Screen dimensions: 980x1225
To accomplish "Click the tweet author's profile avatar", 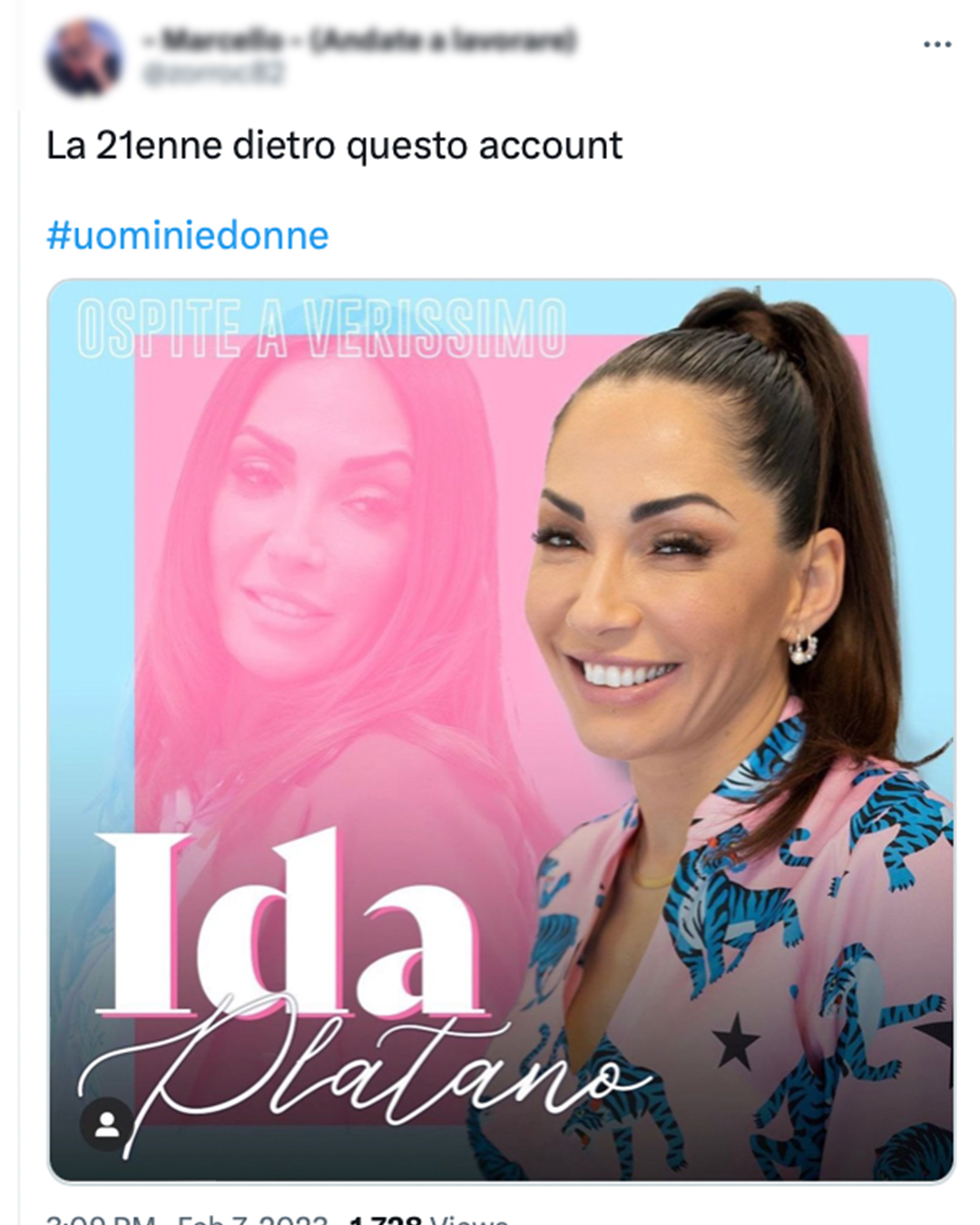I will tap(83, 56).
